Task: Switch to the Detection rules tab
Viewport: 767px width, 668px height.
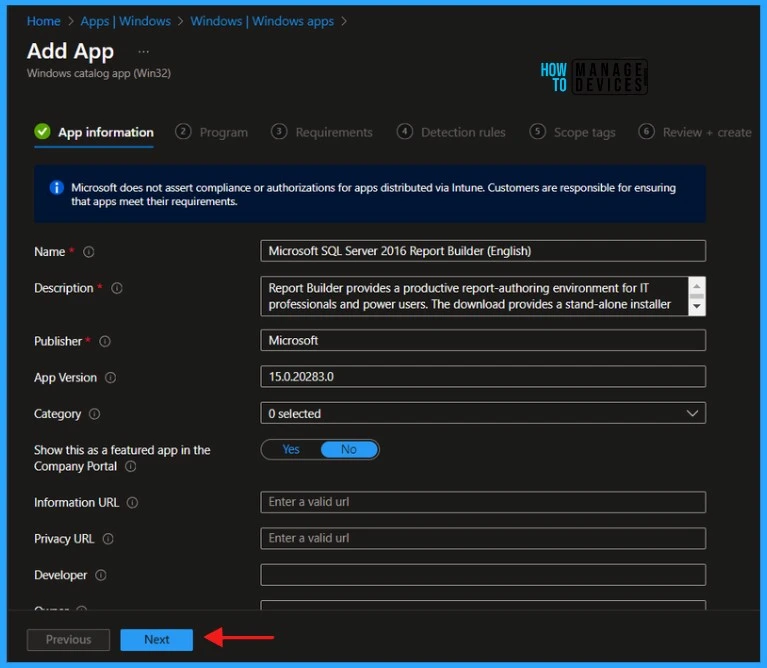Action: pyautogui.click(x=451, y=132)
